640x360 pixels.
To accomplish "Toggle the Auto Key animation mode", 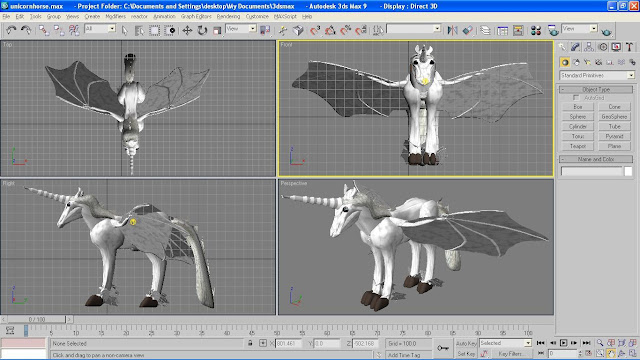I will coord(466,343).
